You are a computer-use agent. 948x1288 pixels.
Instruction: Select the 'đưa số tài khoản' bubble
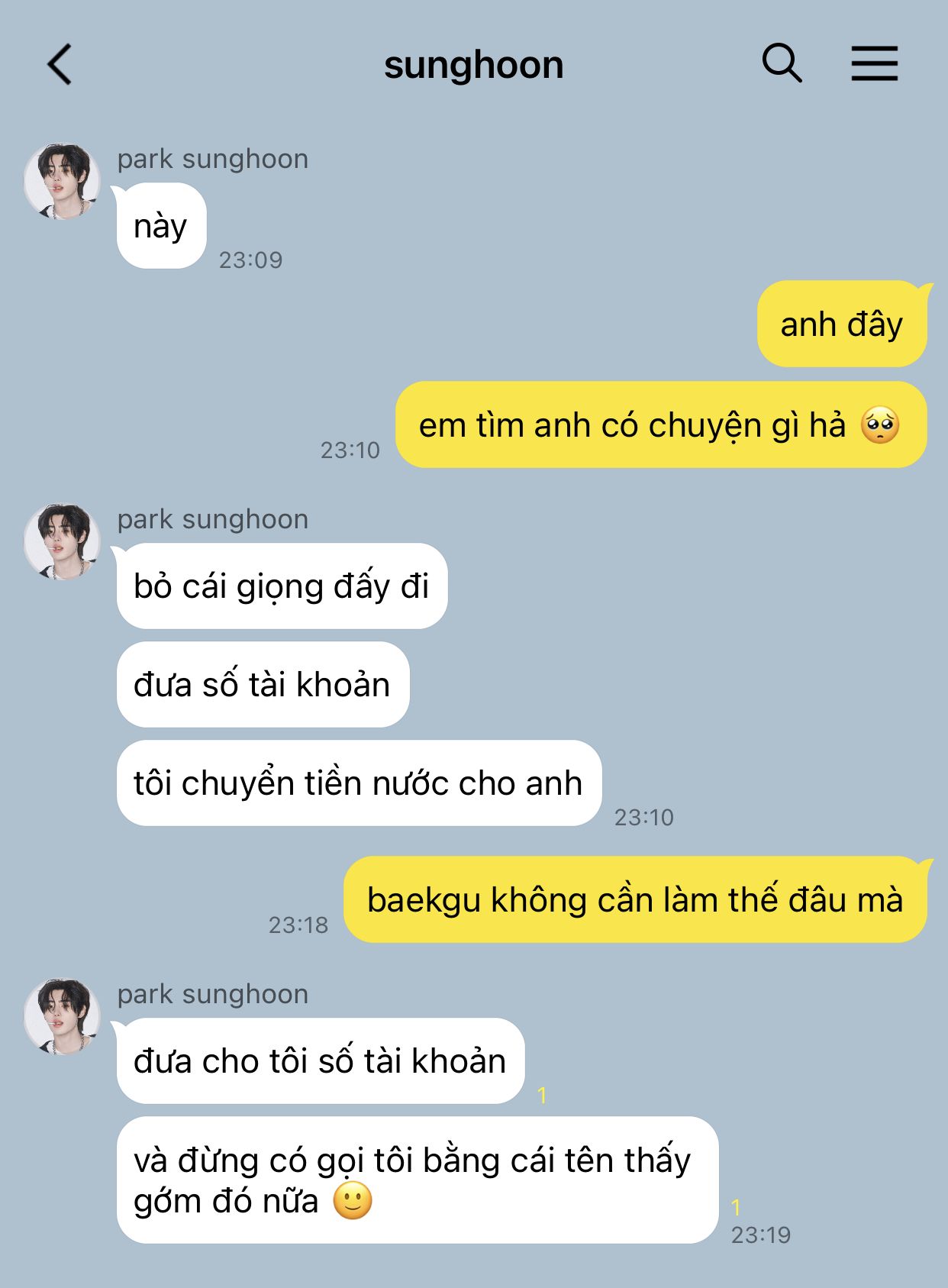[263, 685]
